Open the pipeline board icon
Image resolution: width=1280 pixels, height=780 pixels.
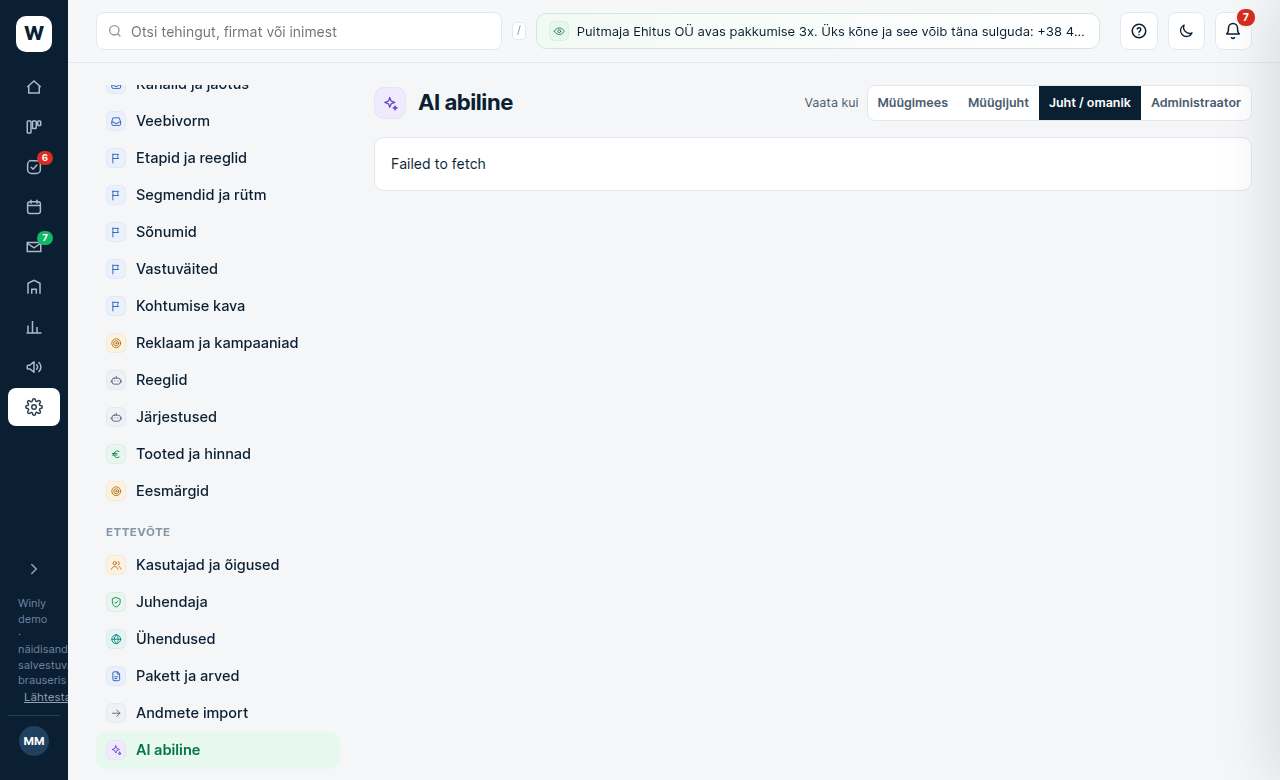[x=34, y=127]
